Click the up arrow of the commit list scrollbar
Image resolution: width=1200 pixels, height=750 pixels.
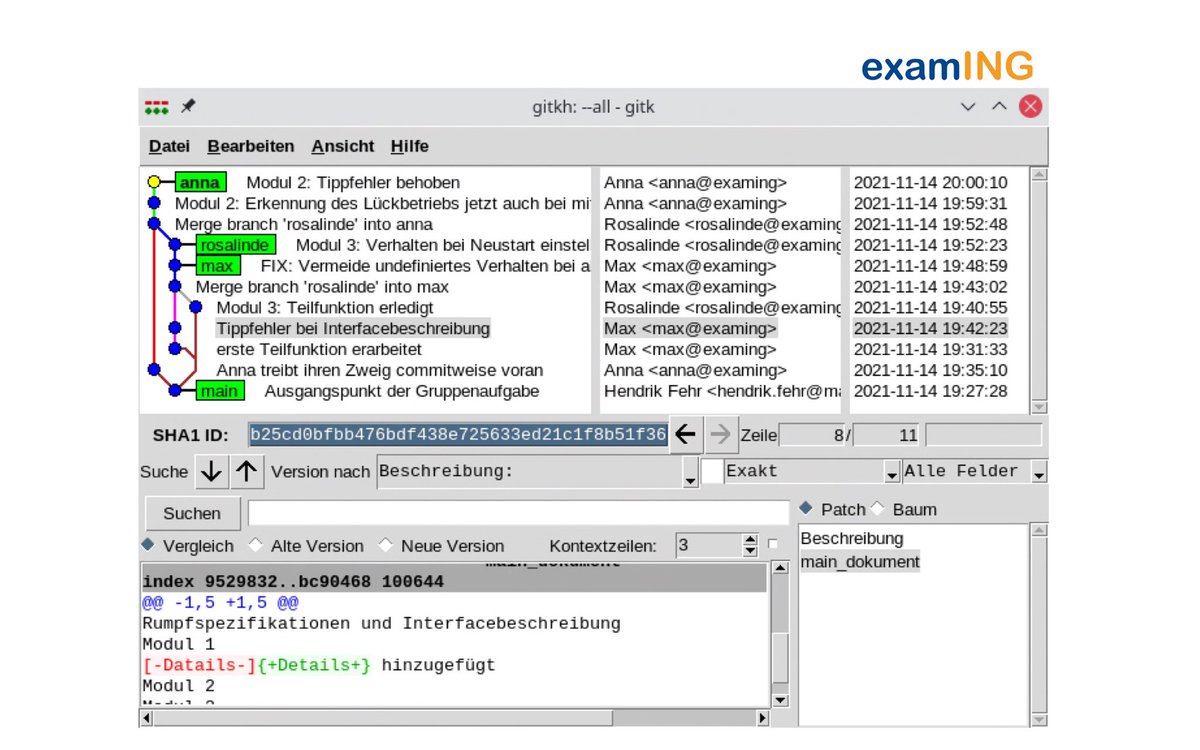tap(1038, 174)
